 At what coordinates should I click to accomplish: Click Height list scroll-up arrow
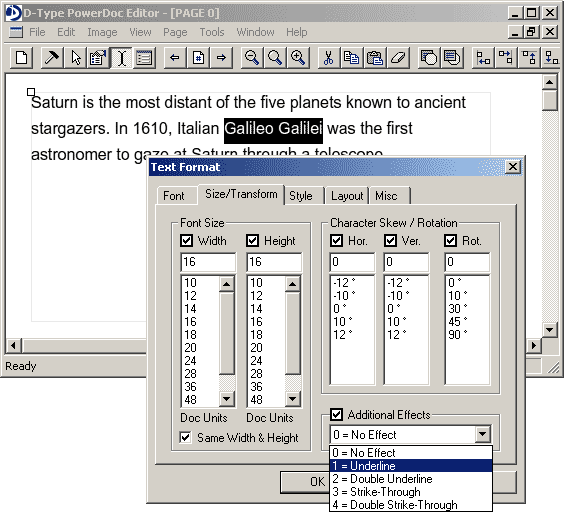pyautogui.click(x=292, y=284)
